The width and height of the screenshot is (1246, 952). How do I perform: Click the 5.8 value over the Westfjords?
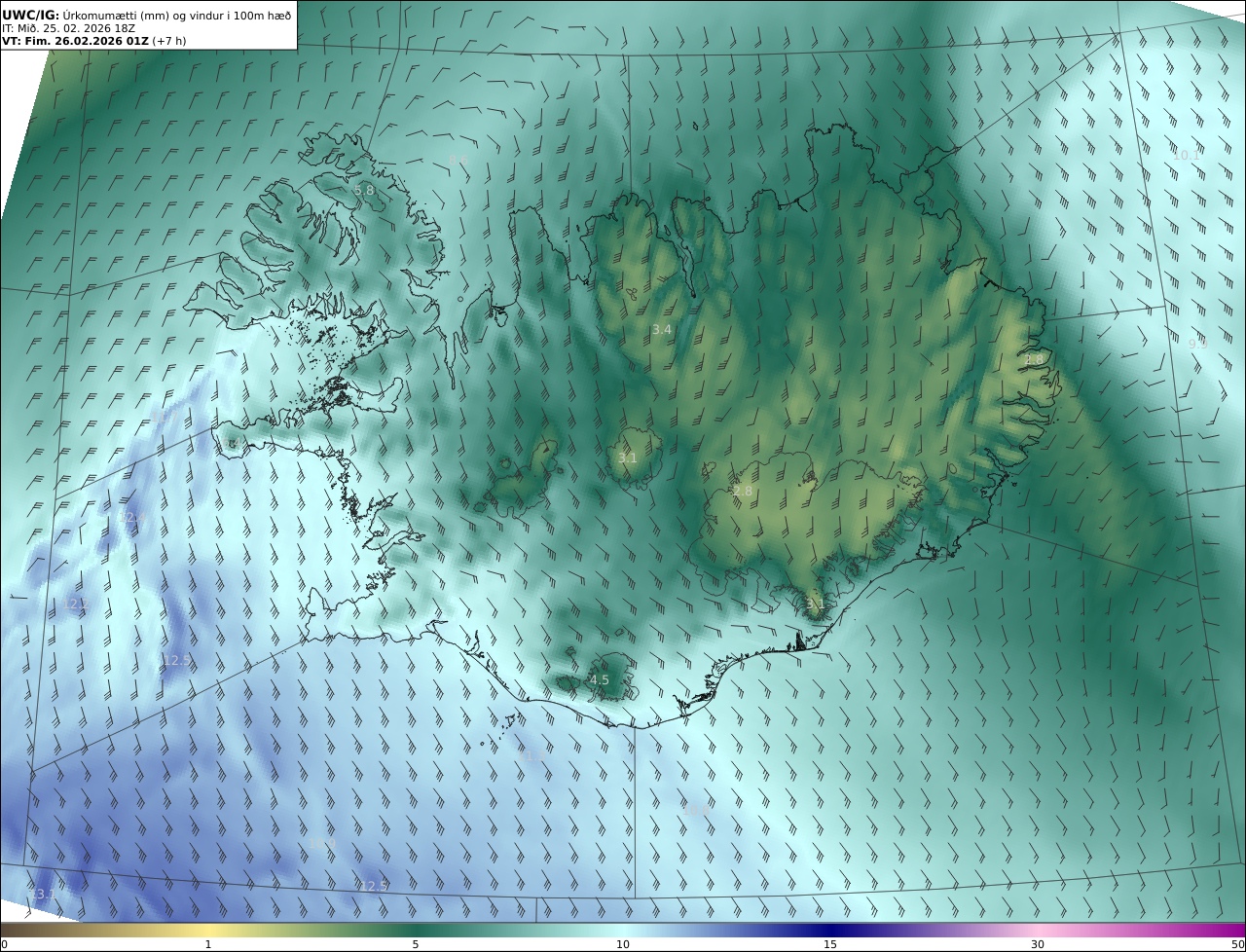(364, 190)
